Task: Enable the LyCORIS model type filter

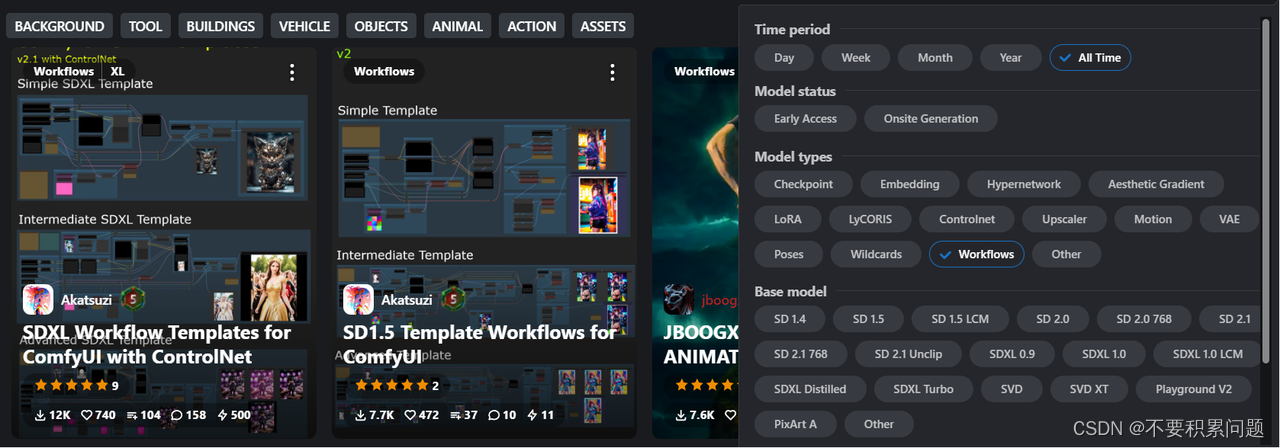Action: pyautogui.click(x=870, y=219)
